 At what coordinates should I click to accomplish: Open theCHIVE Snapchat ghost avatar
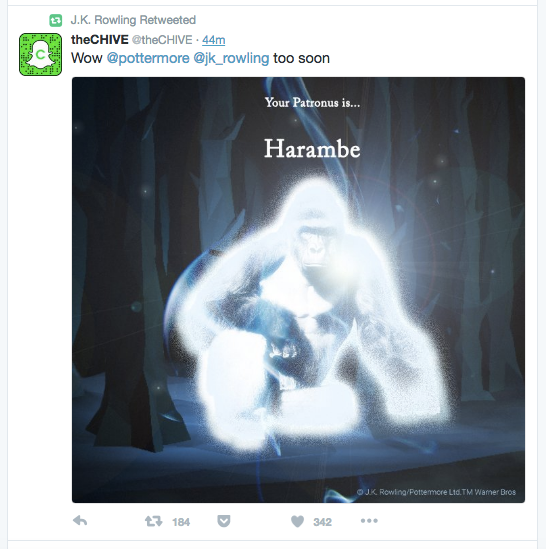point(40,54)
